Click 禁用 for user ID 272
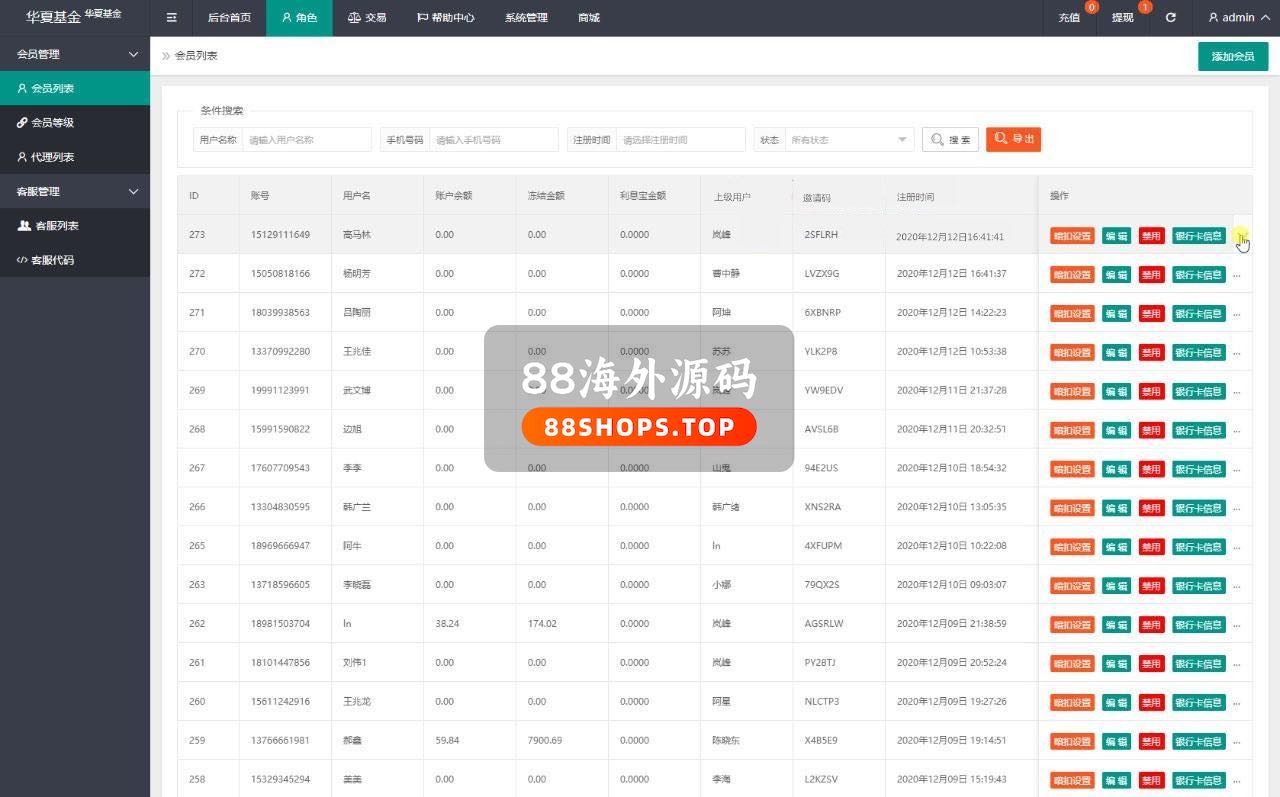Screen dimensions: 1280x797 pos(1151,274)
